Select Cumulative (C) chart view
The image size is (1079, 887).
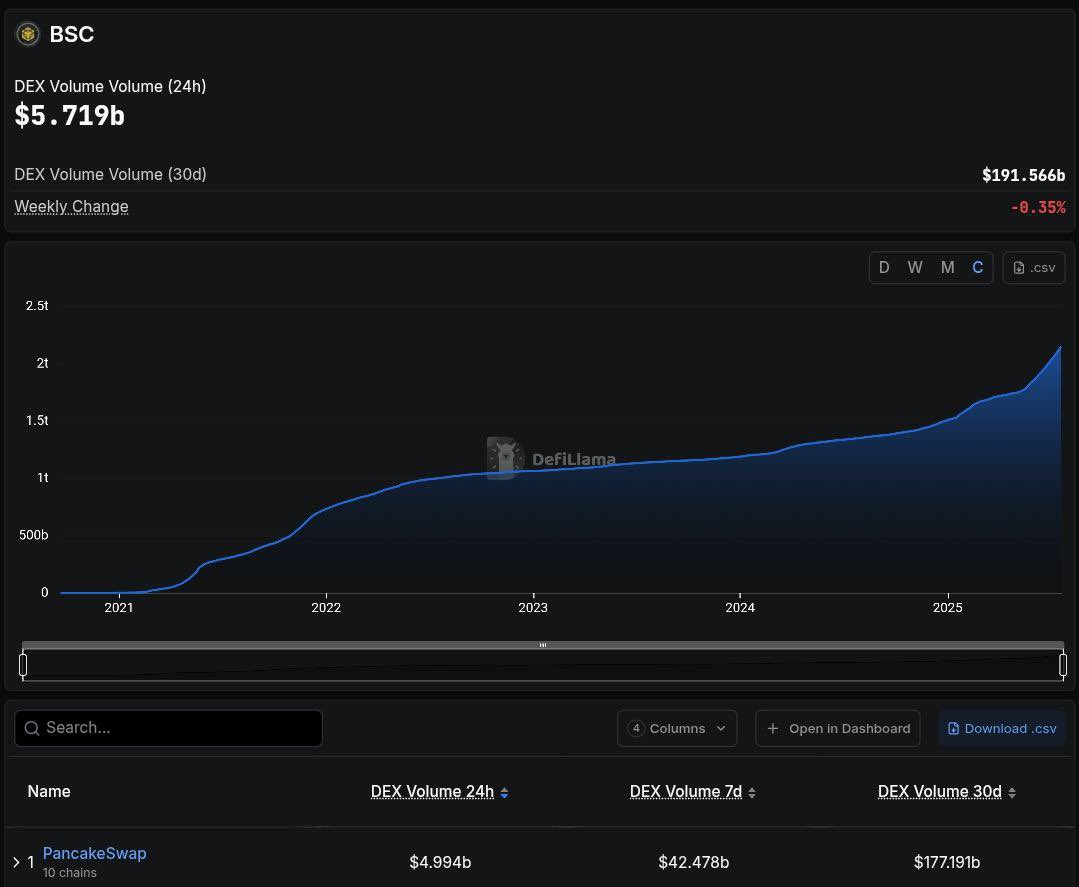pos(977,268)
